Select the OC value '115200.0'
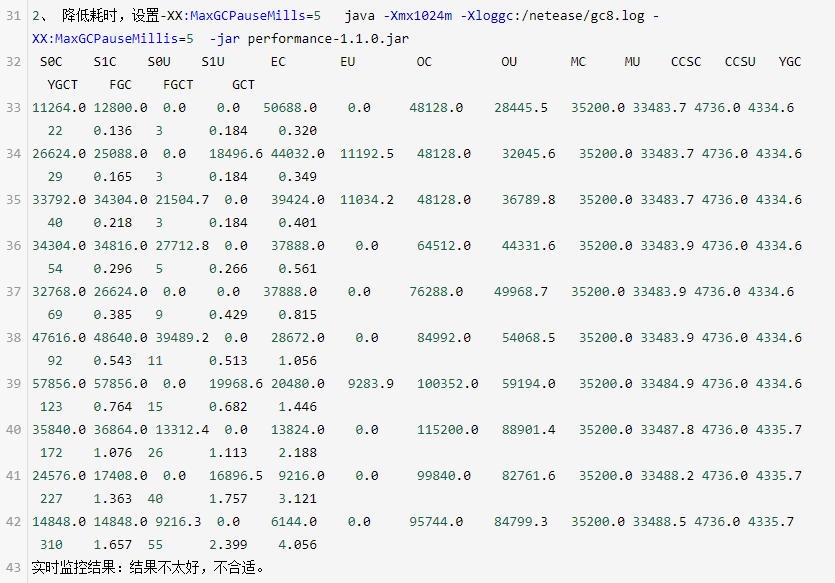 447,430
